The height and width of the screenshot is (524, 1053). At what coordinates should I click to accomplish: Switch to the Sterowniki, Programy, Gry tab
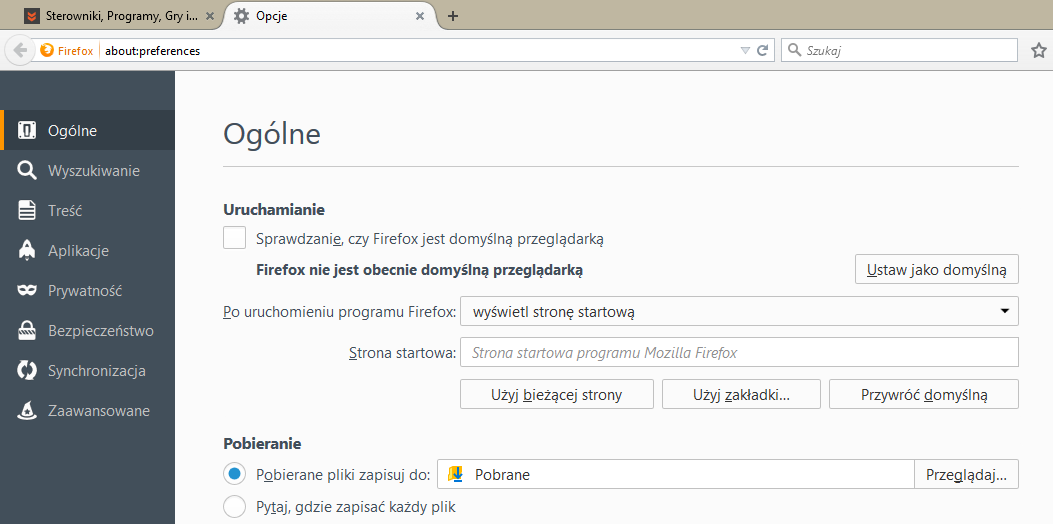[120, 16]
